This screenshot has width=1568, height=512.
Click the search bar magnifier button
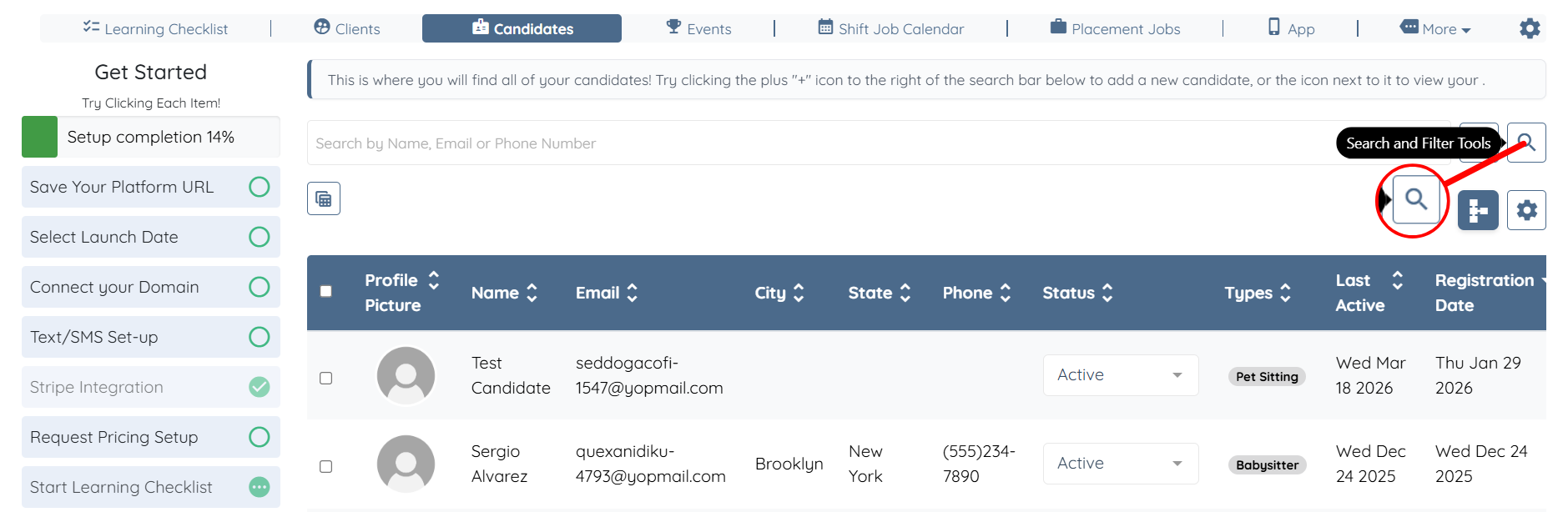point(1526,143)
